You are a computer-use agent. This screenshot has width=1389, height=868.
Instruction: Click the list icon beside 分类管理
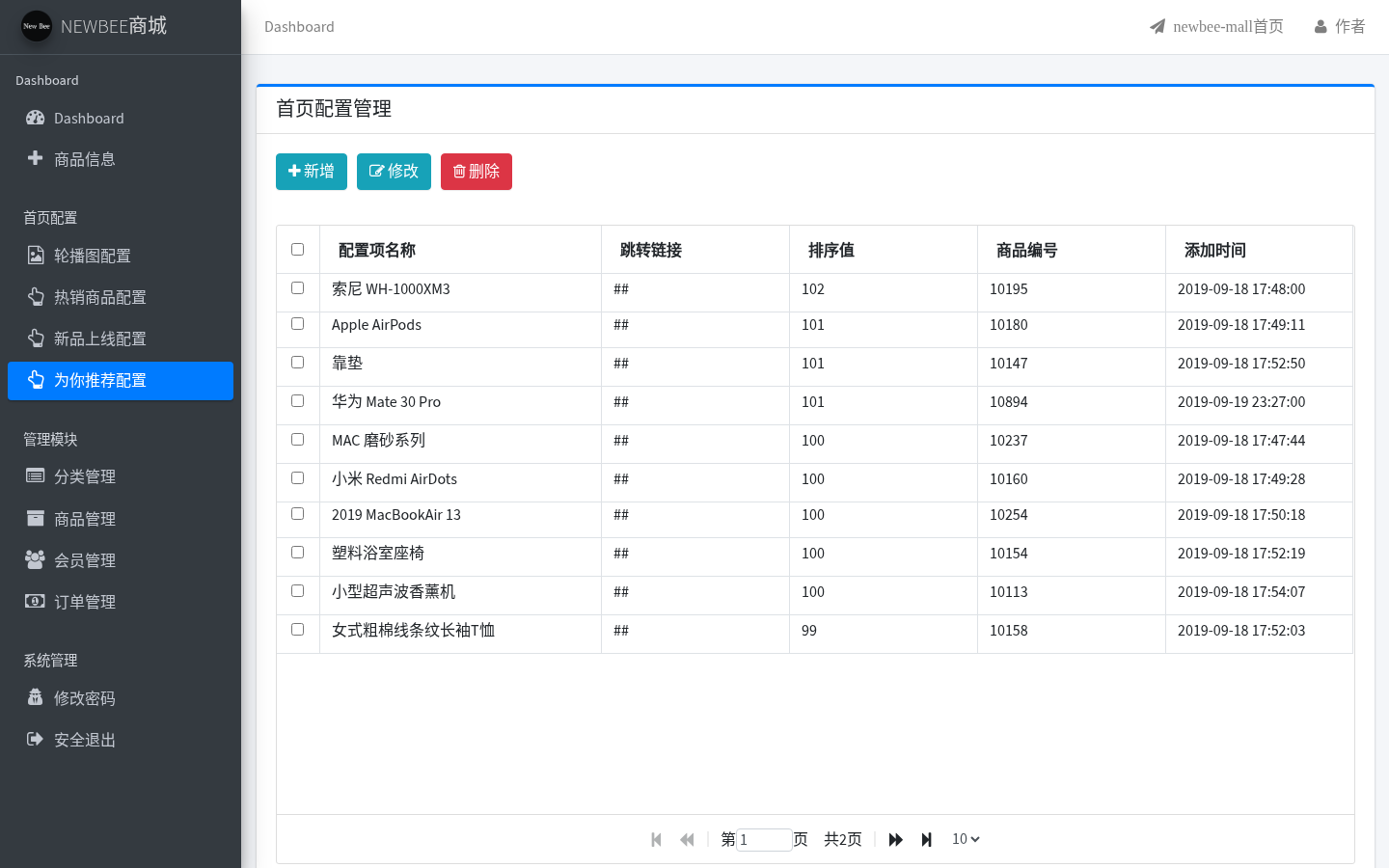point(36,475)
